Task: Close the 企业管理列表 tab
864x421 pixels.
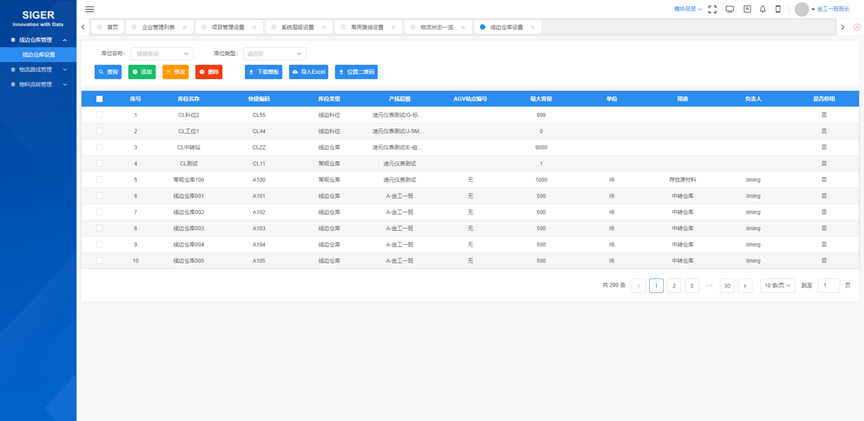Action: (184, 27)
